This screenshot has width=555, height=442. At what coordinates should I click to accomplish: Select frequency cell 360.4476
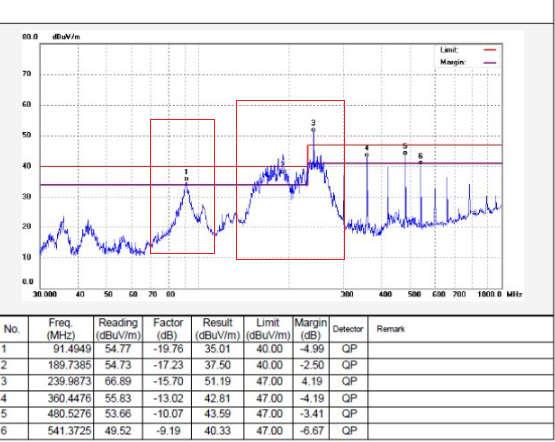tap(69, 398)
